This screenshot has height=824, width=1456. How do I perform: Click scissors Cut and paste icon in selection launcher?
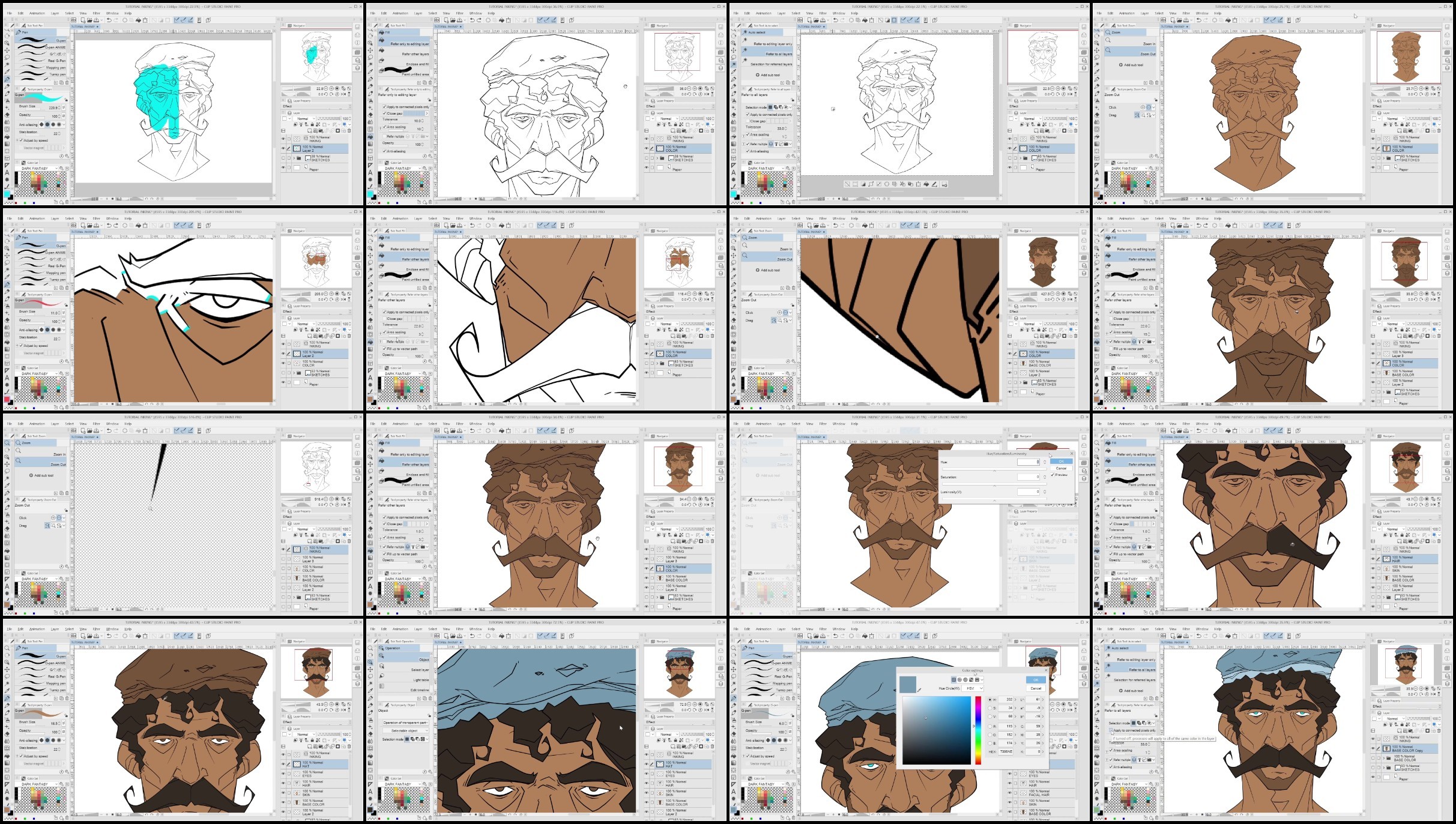coord(903,184)
